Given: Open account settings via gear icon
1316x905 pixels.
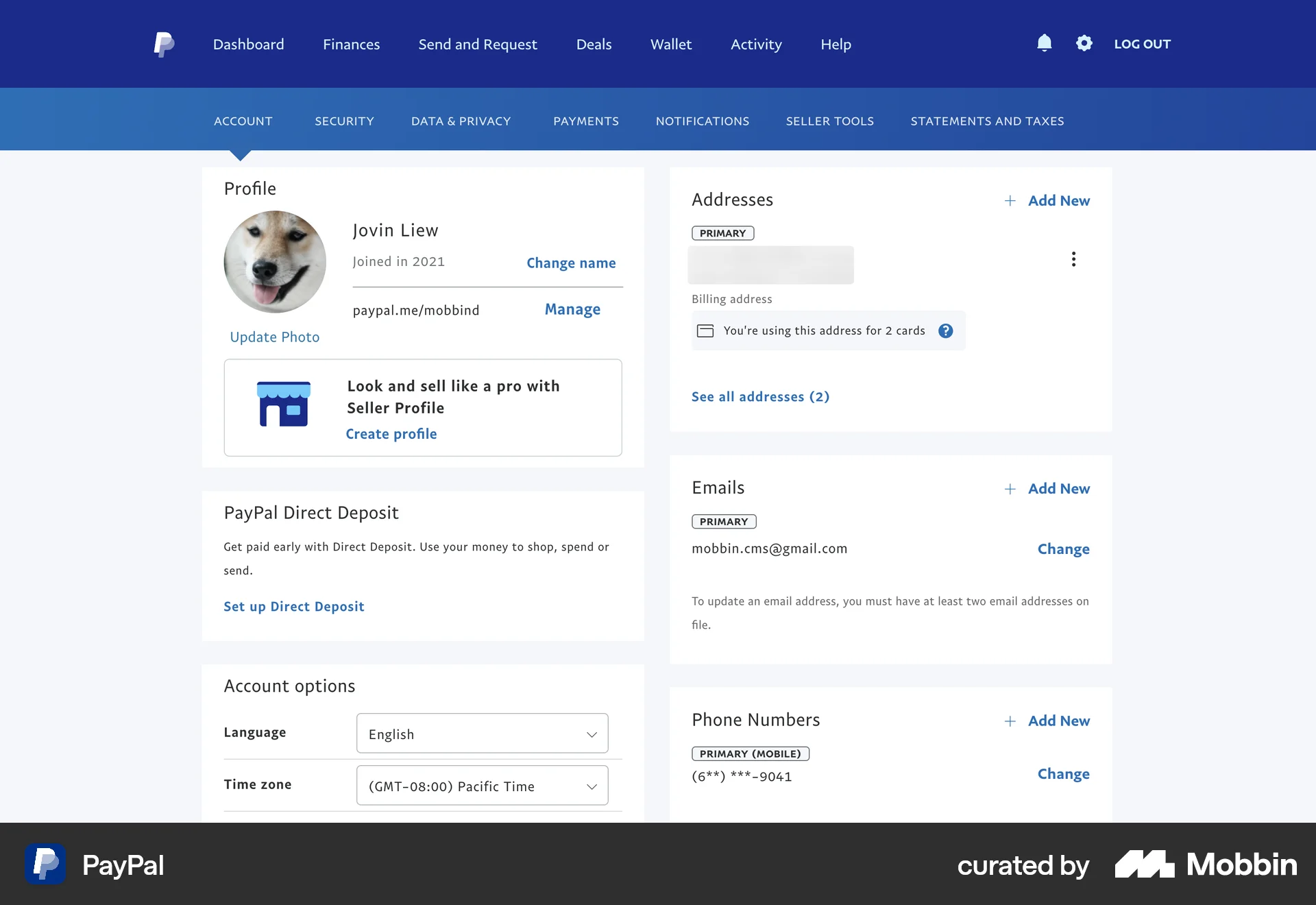Looking at the screenshot, I should click(1084, 43).
